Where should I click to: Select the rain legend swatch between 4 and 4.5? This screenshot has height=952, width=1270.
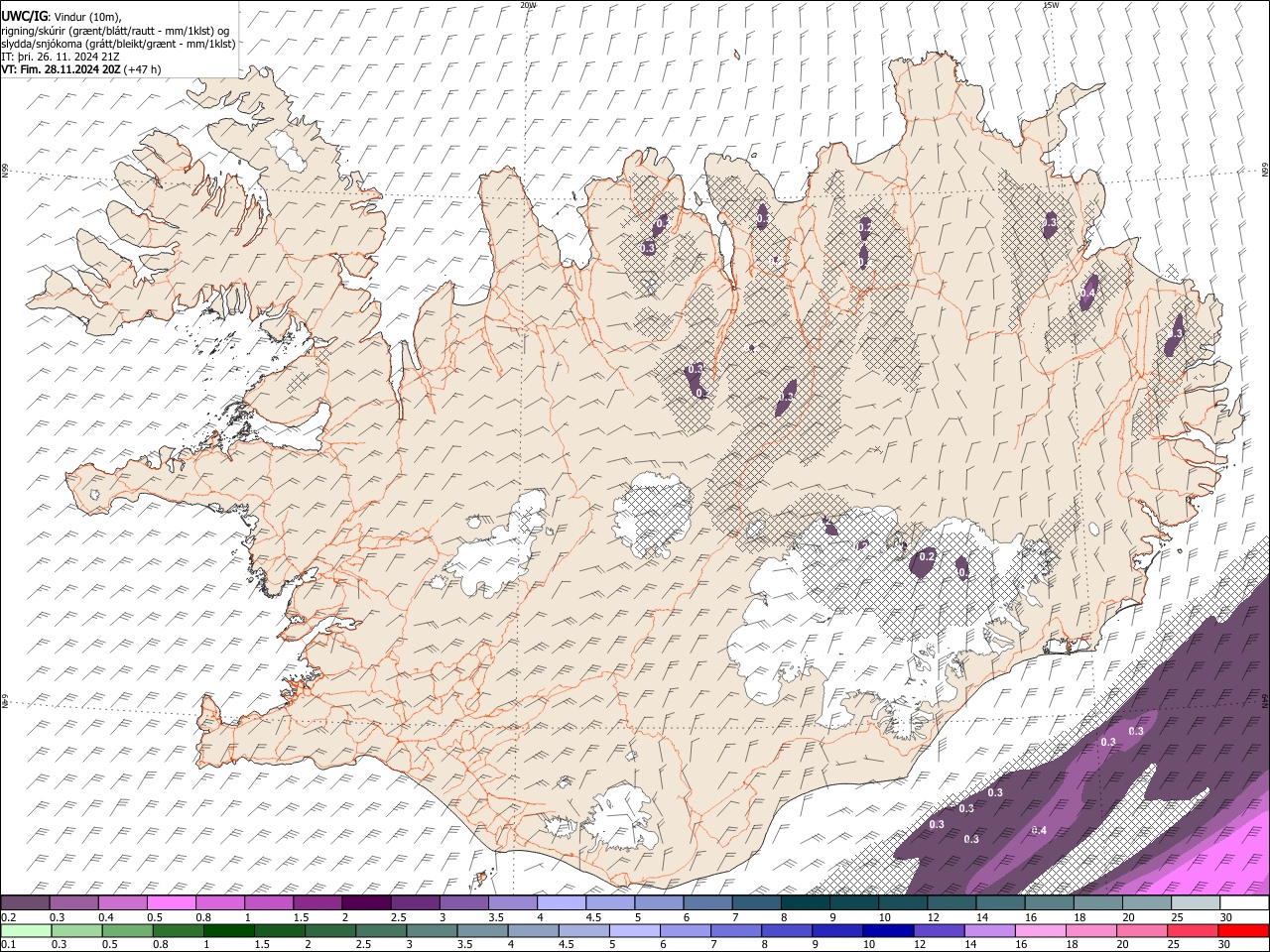[x=533, y=930]
